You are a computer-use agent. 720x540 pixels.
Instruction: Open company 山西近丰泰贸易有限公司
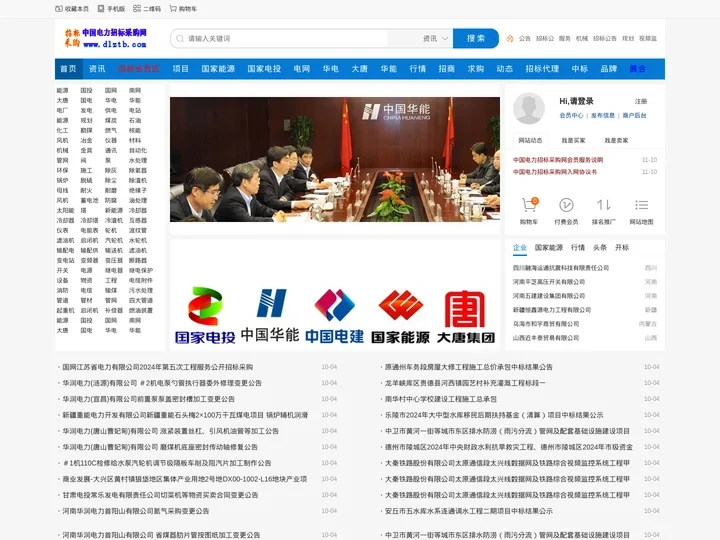click(546, 338)
